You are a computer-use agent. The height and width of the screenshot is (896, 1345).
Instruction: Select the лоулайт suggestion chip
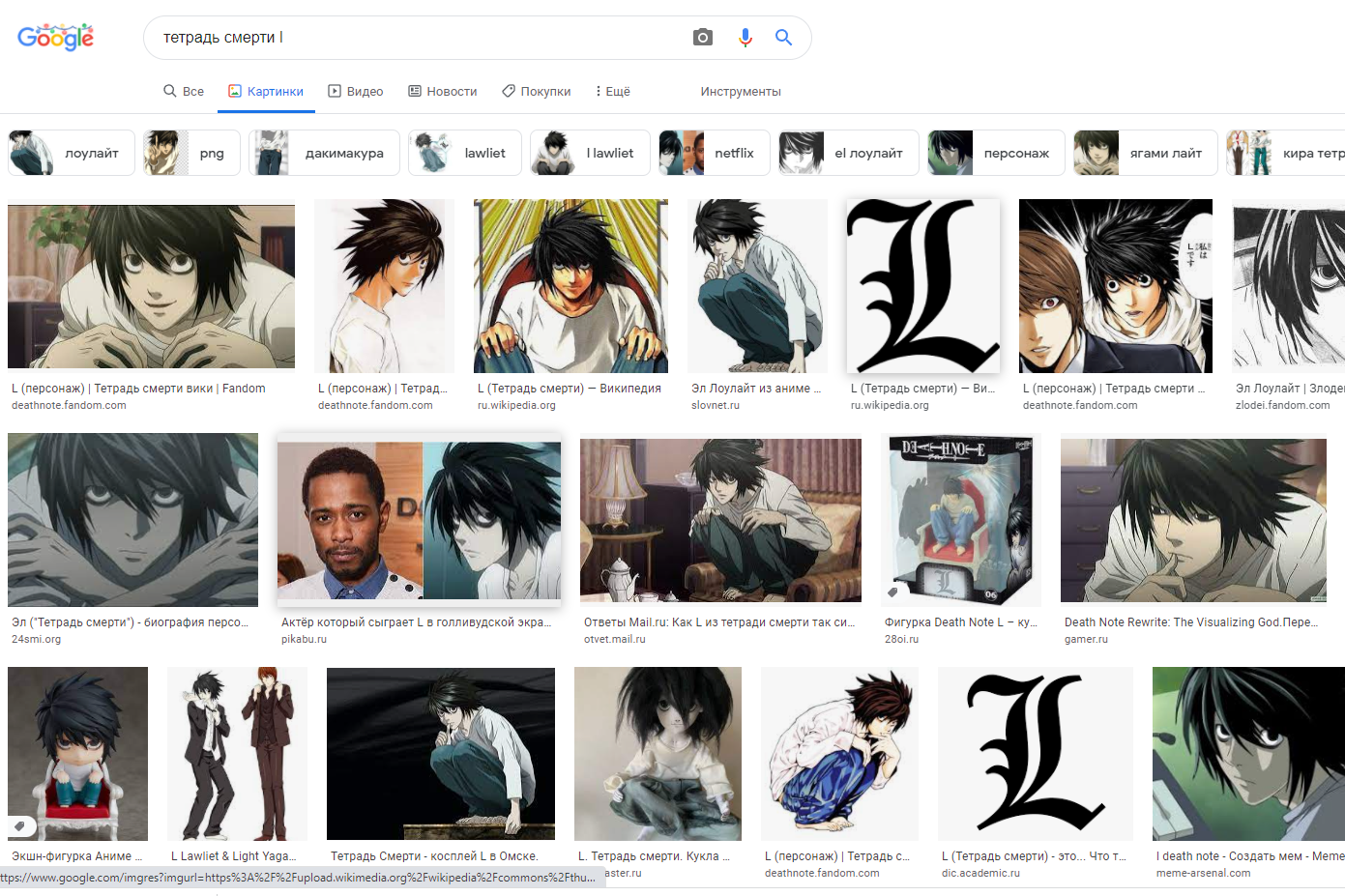(x=72, y=153)
